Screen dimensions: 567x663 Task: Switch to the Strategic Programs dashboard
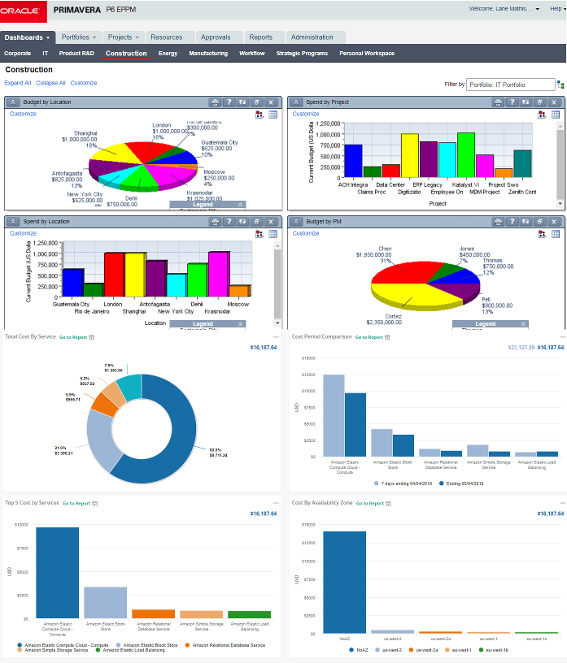click(302, 53)
